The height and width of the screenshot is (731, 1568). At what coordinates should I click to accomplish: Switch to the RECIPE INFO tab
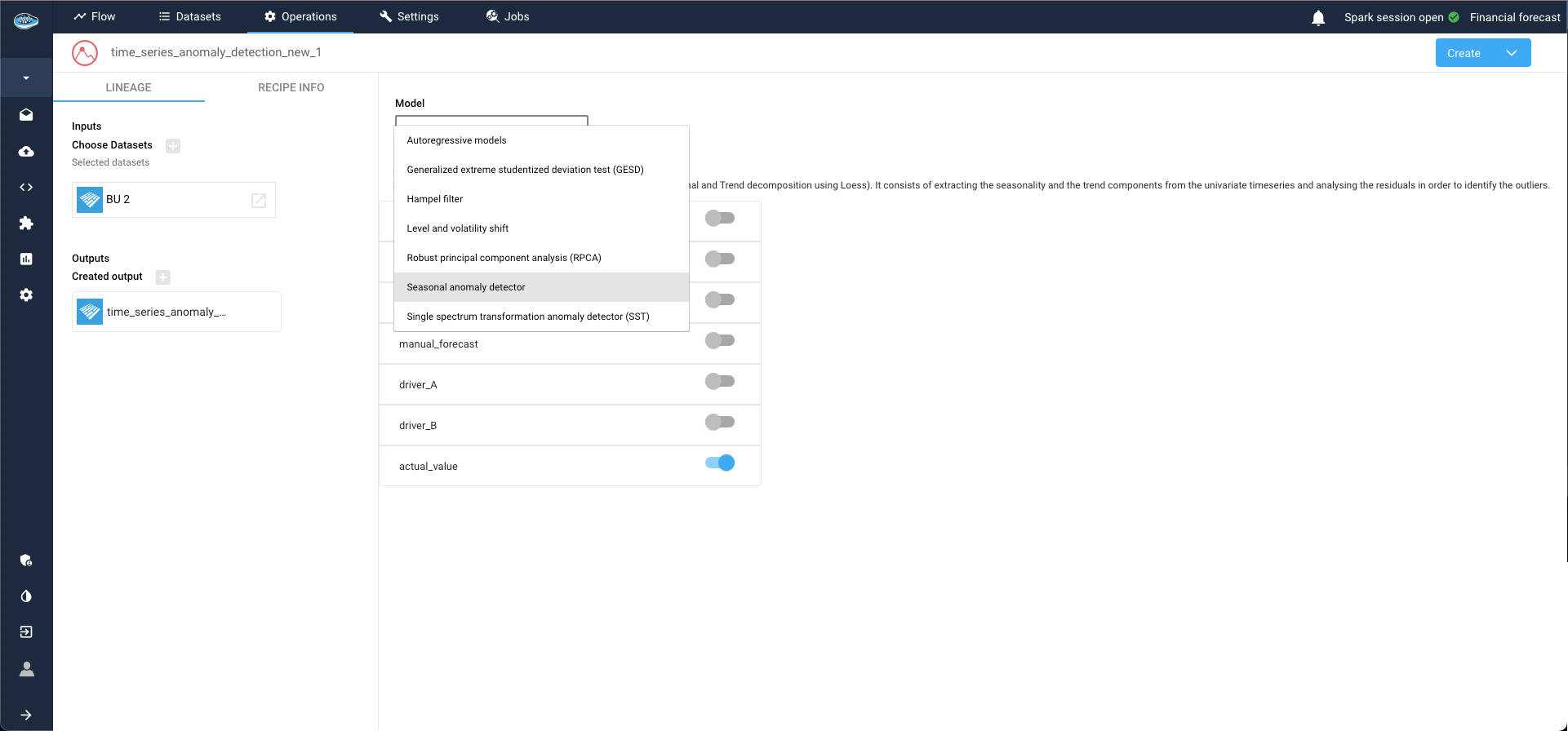click(291, 87)
